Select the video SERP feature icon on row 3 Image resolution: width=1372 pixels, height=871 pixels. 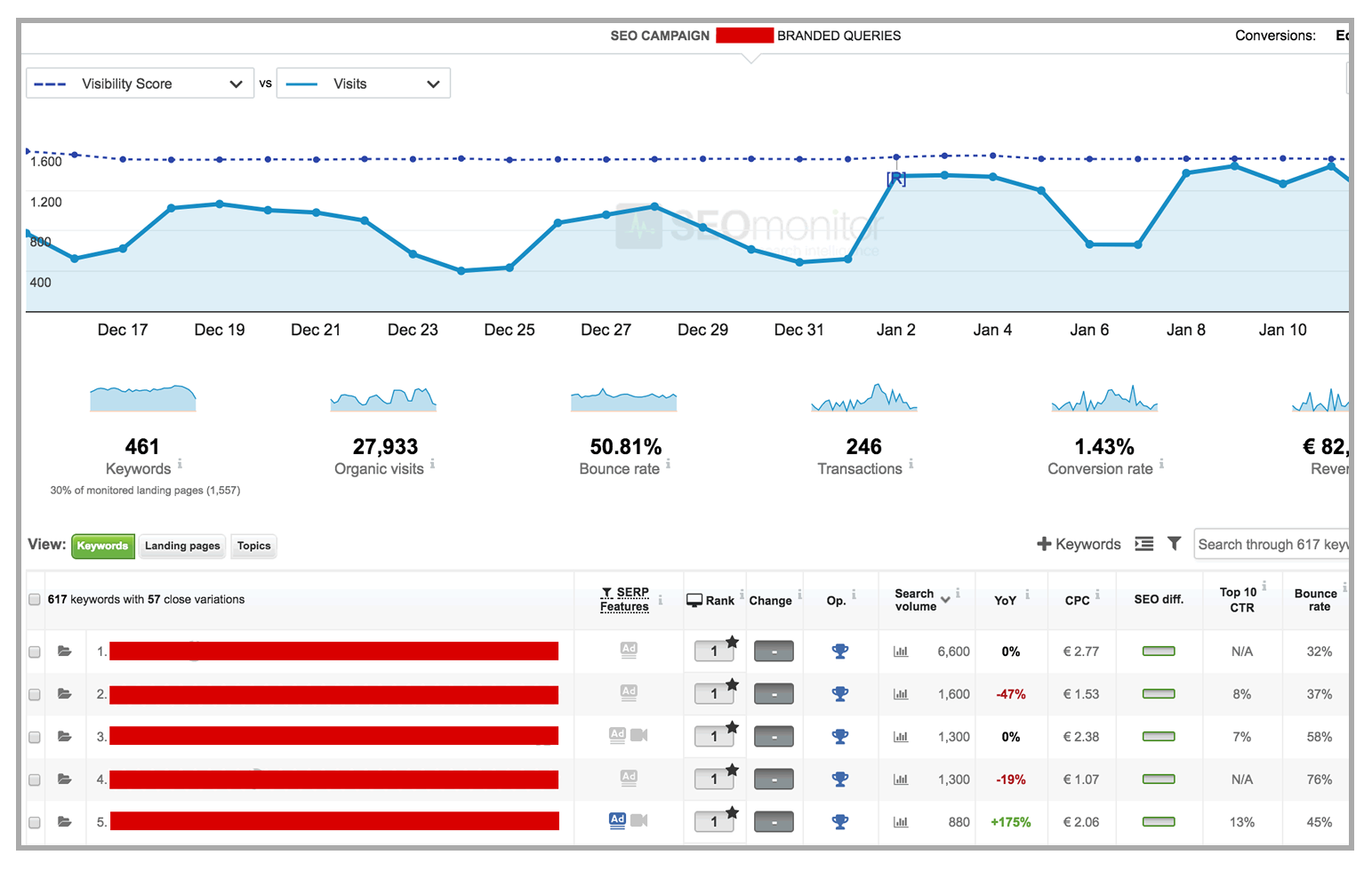(x=638, y=735)
